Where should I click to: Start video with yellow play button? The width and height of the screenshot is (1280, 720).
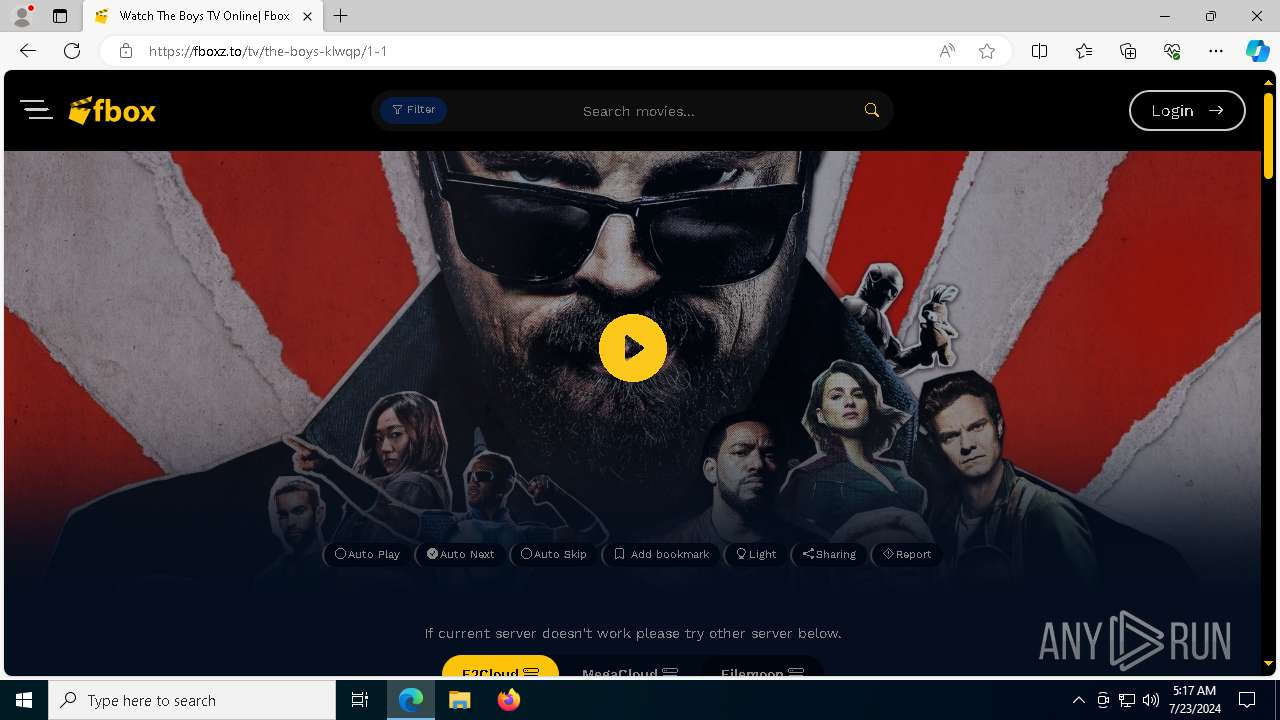click(633, 348)
